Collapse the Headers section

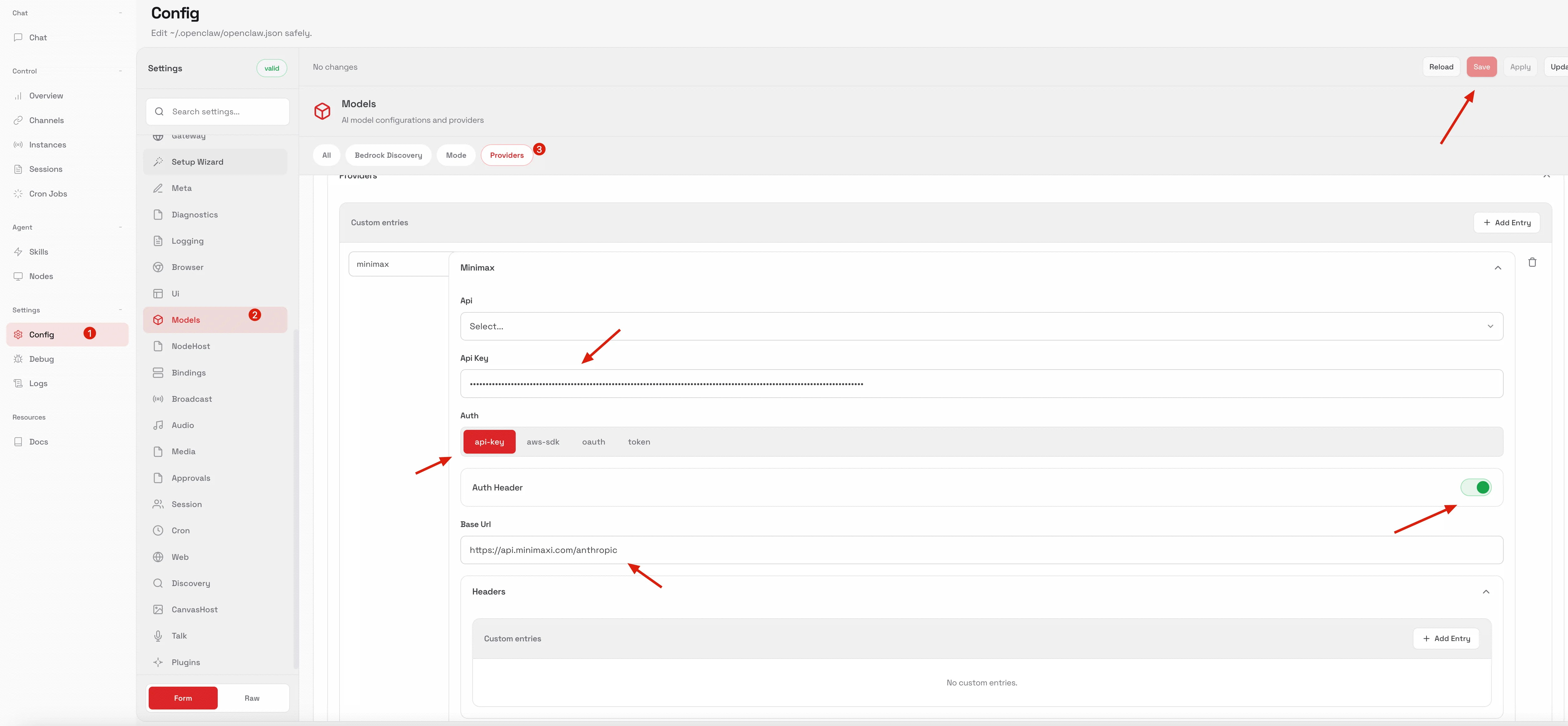[1486, 591]
